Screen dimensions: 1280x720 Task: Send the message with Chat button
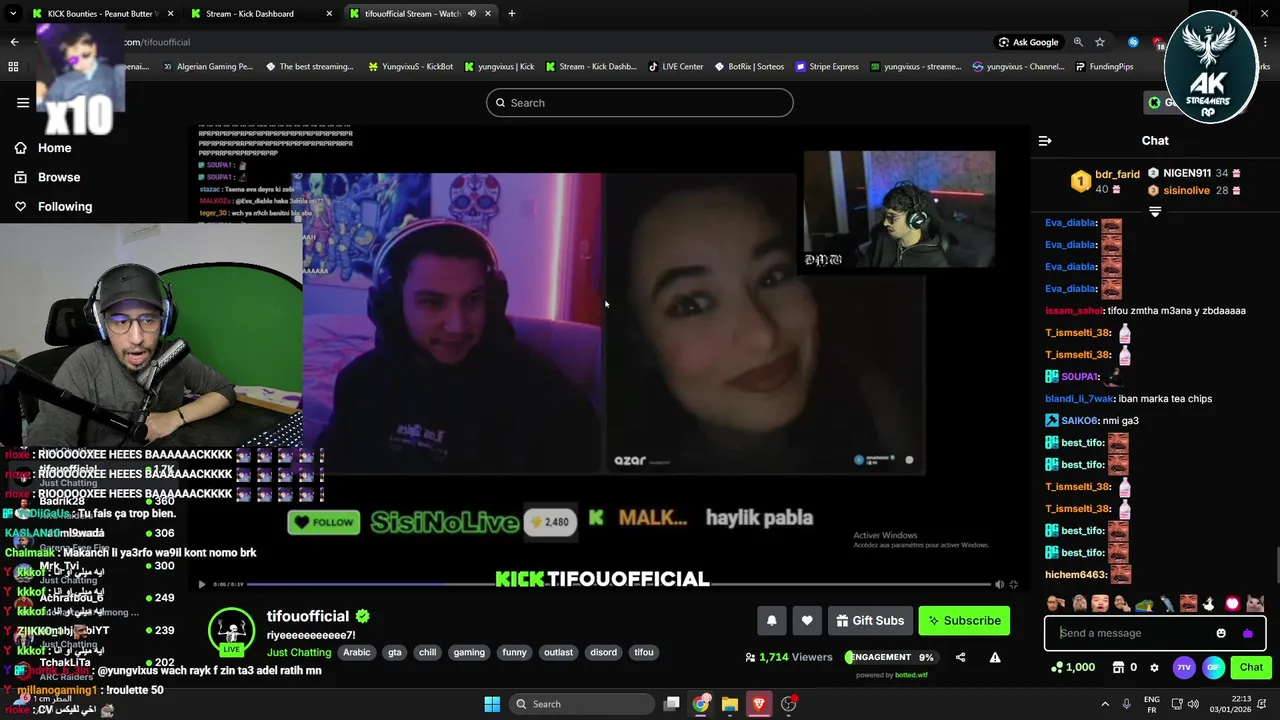click(x=1251, y=667)
